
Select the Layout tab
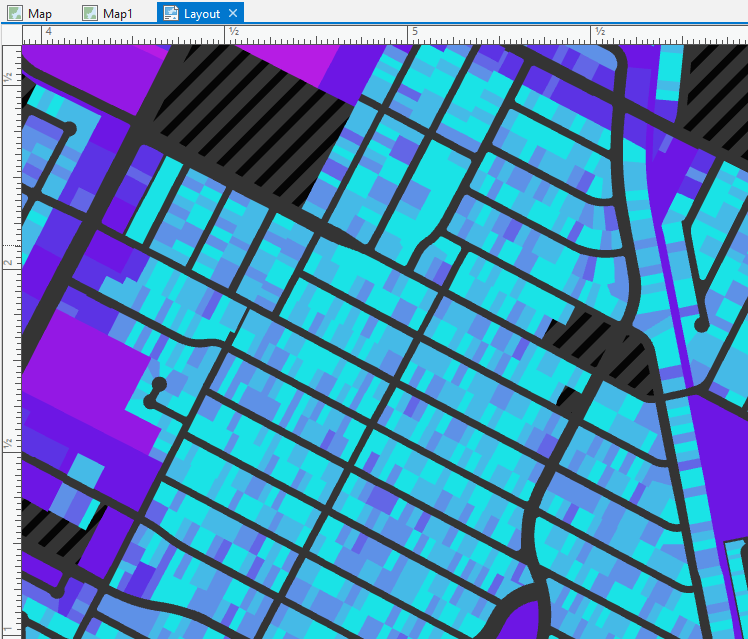point(200,13)
